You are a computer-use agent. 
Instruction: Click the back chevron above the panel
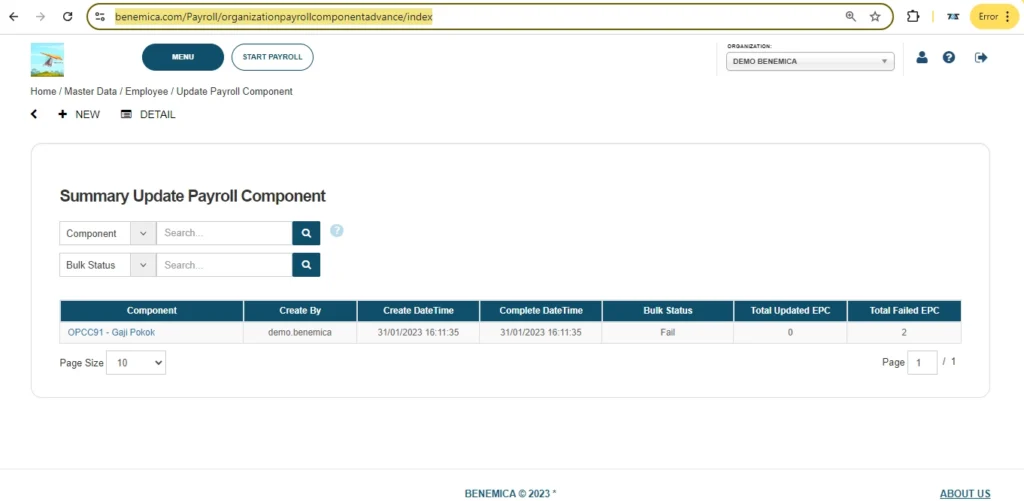[x=34, y=114]
